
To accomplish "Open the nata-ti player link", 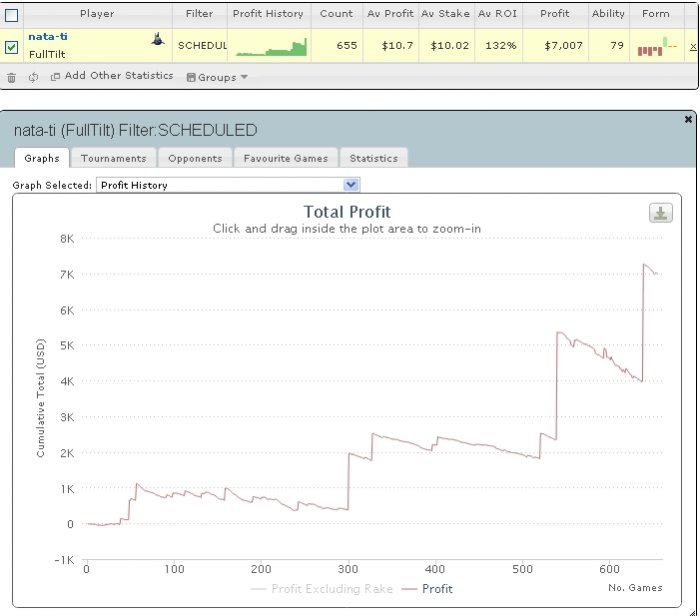I will 48,37.
